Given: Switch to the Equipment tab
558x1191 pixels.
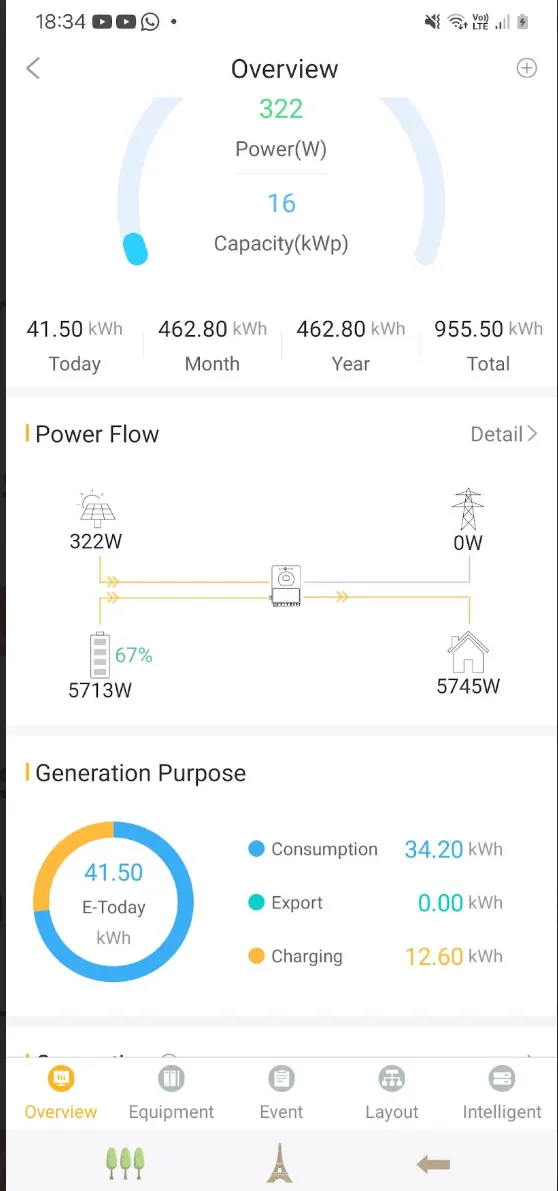Looking at the screenshot, I should [x=171, y=1094].
